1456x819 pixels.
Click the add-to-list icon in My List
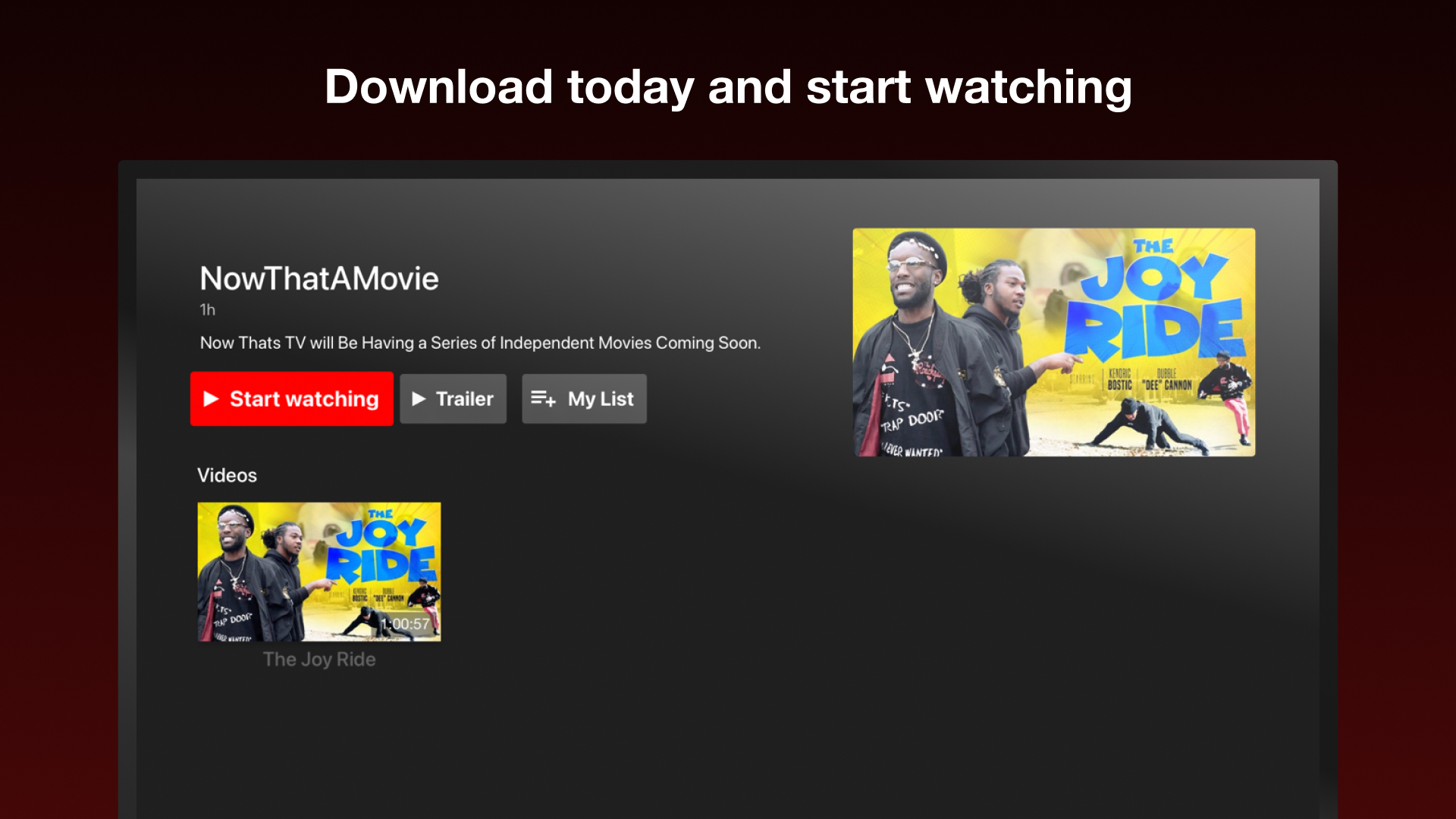(x=543, y=399)
